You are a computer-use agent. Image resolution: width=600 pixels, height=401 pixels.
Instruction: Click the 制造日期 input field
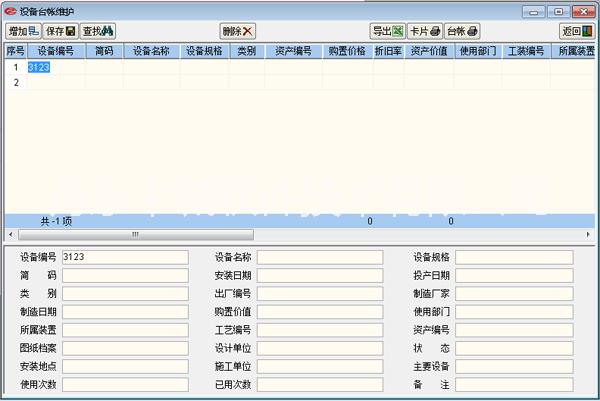[x=126, y=312]
